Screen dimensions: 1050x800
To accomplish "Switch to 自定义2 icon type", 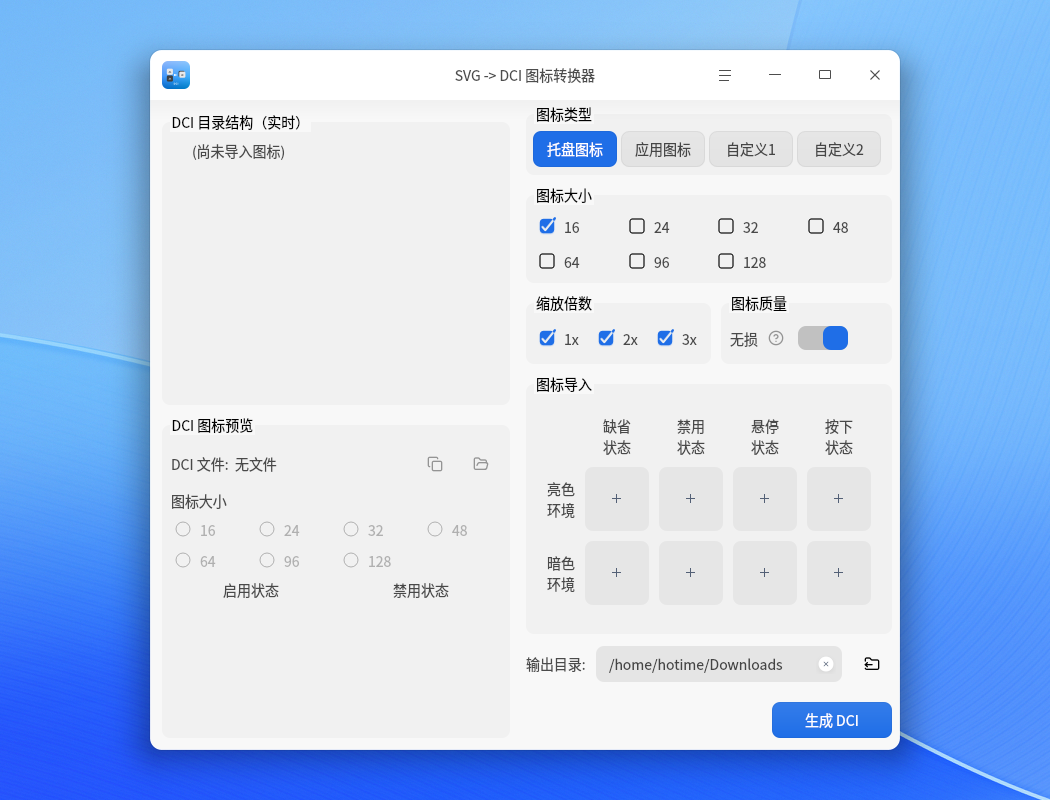I will (838, 149).
